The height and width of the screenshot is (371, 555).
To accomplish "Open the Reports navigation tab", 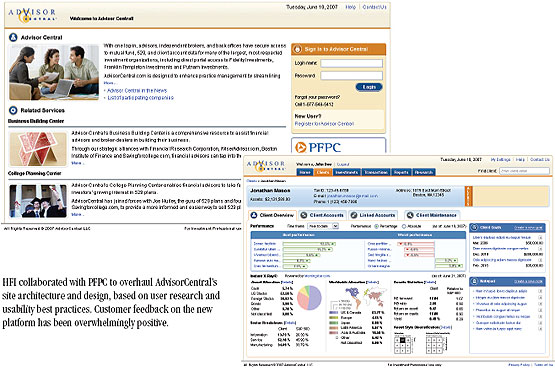I will (x=401, y=172).
